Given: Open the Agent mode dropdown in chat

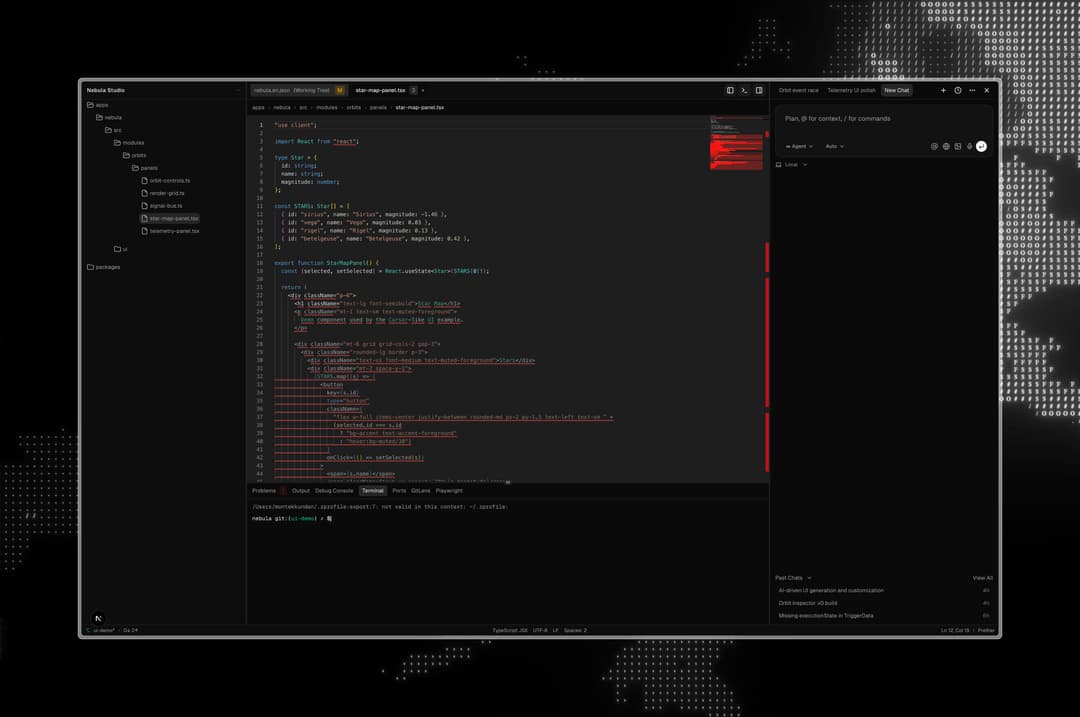Looking at the screenshot, I should pyautogui.click(x=801, y=146).
